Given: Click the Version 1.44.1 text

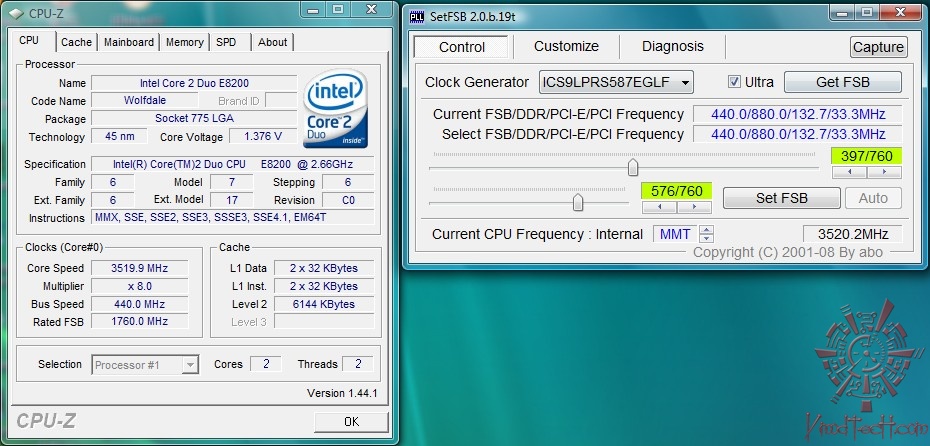Looking at the screenshot, I should click(x=342, y=393).
